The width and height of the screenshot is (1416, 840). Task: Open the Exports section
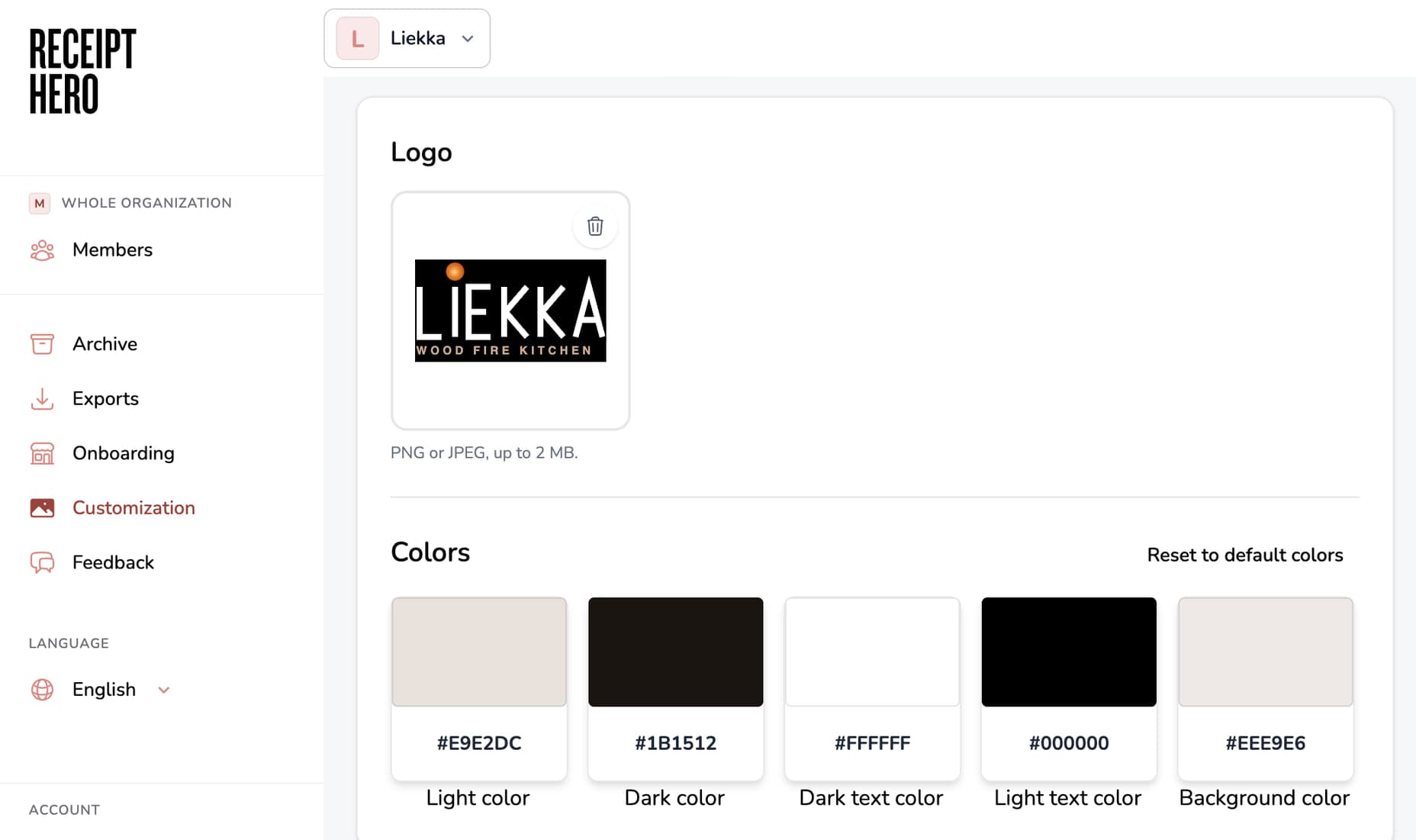(x=105, y=399)
